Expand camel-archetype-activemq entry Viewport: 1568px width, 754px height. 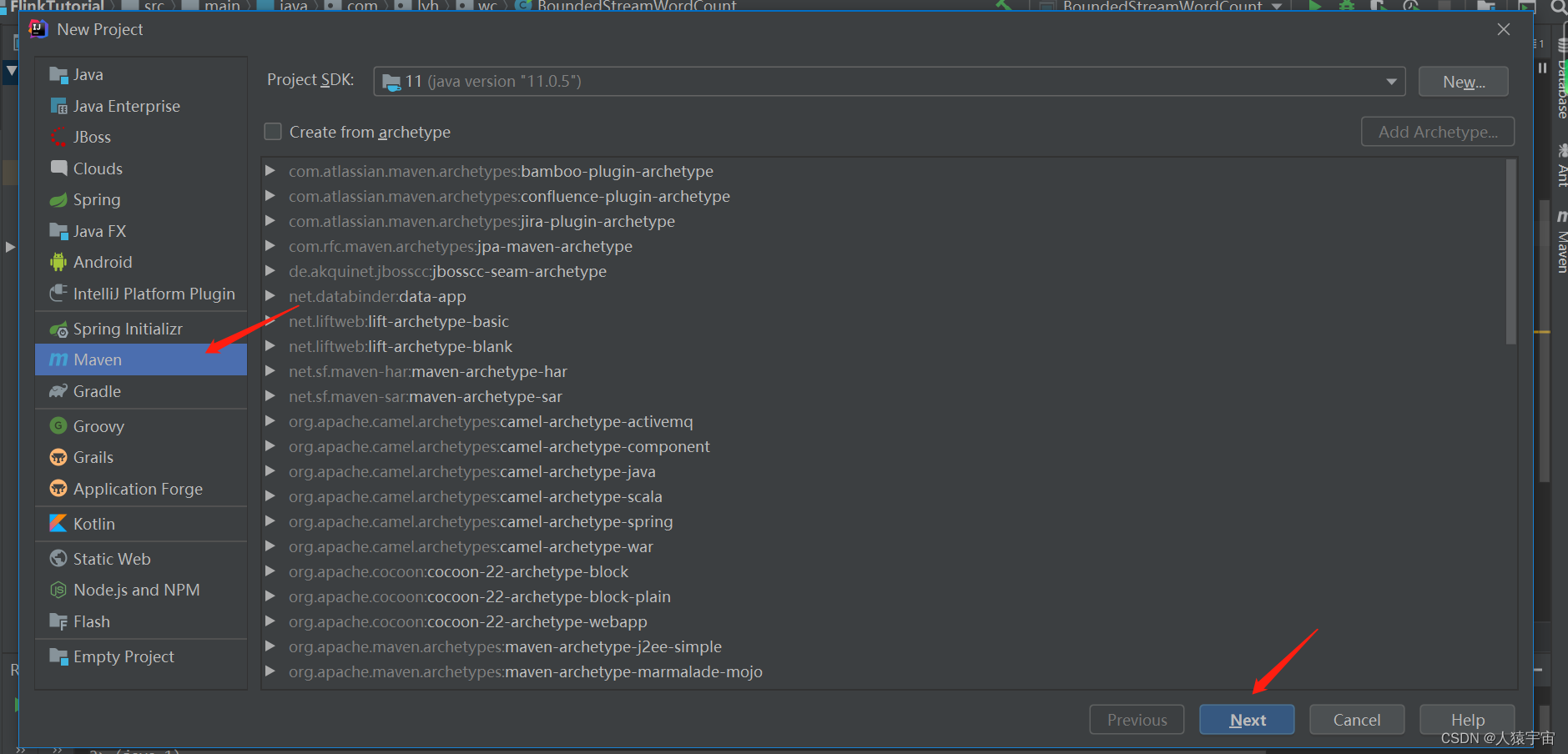(x=270, y=420)
